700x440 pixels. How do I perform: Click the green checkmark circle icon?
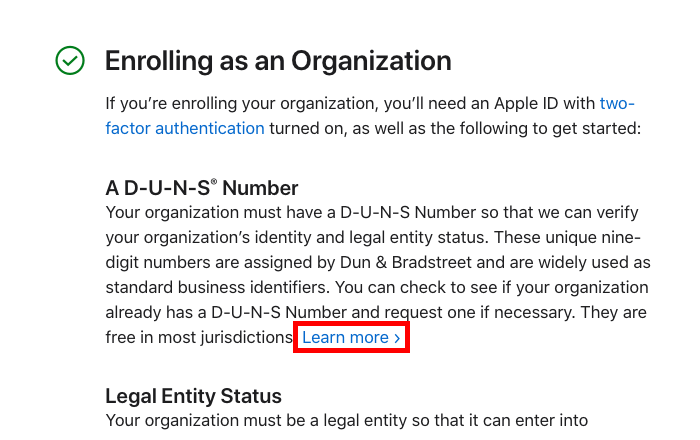coord(69,61)
